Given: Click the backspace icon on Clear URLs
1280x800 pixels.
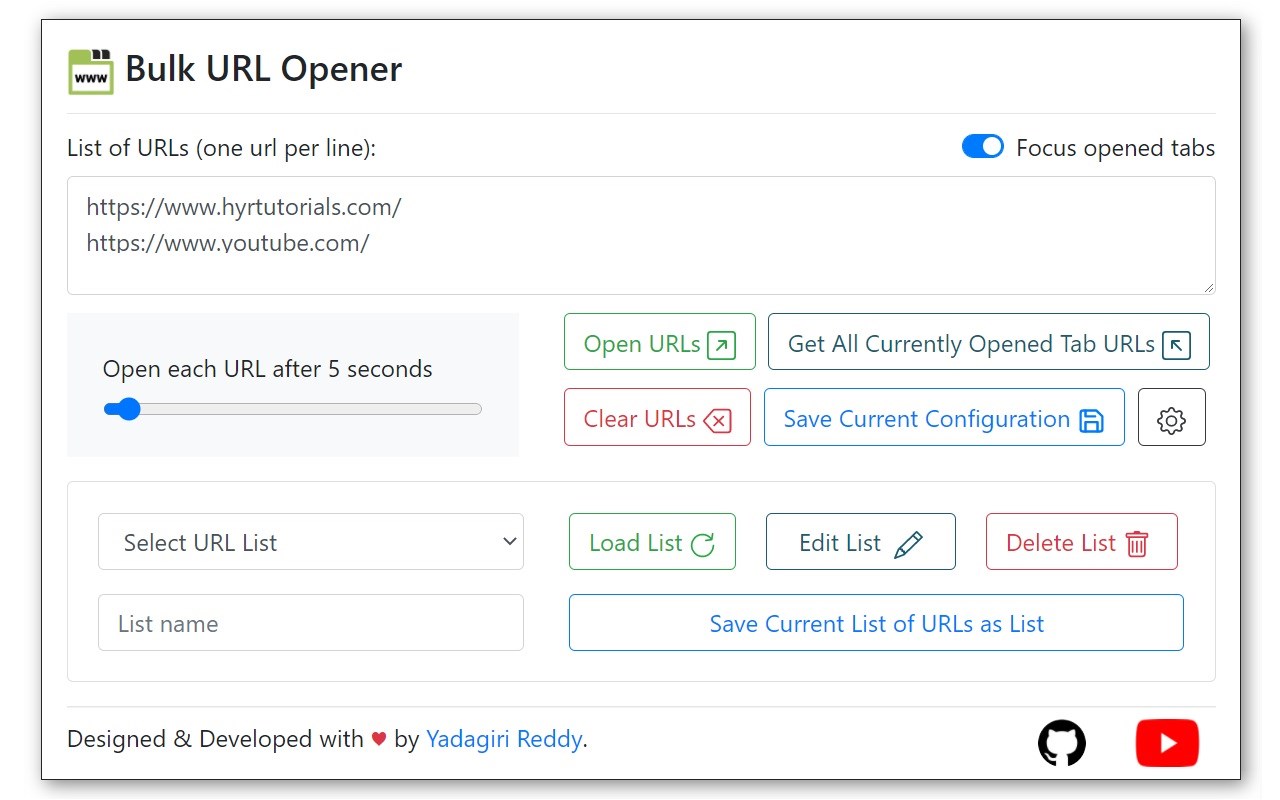Looking at the screenshot, I should coord(717,420).
